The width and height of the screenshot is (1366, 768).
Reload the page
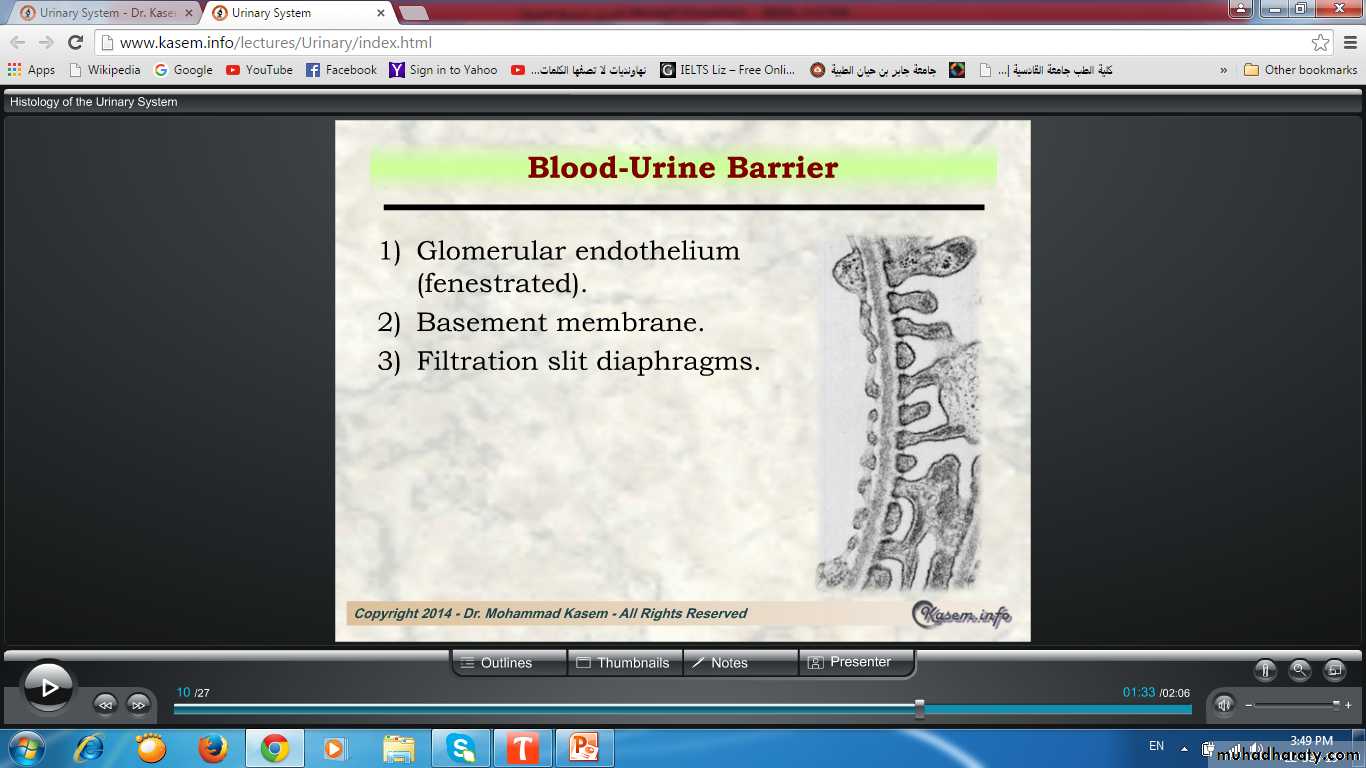(75, 43)
